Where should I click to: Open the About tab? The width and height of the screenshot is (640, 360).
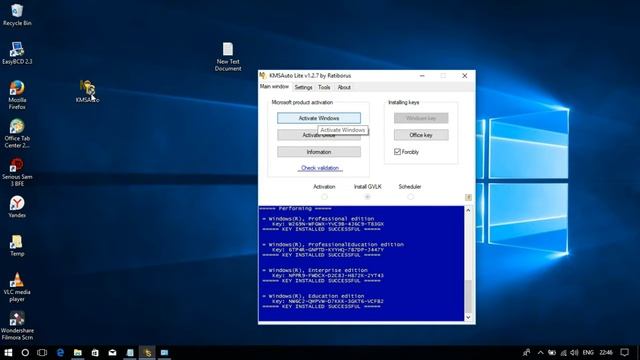coord(344,87)
